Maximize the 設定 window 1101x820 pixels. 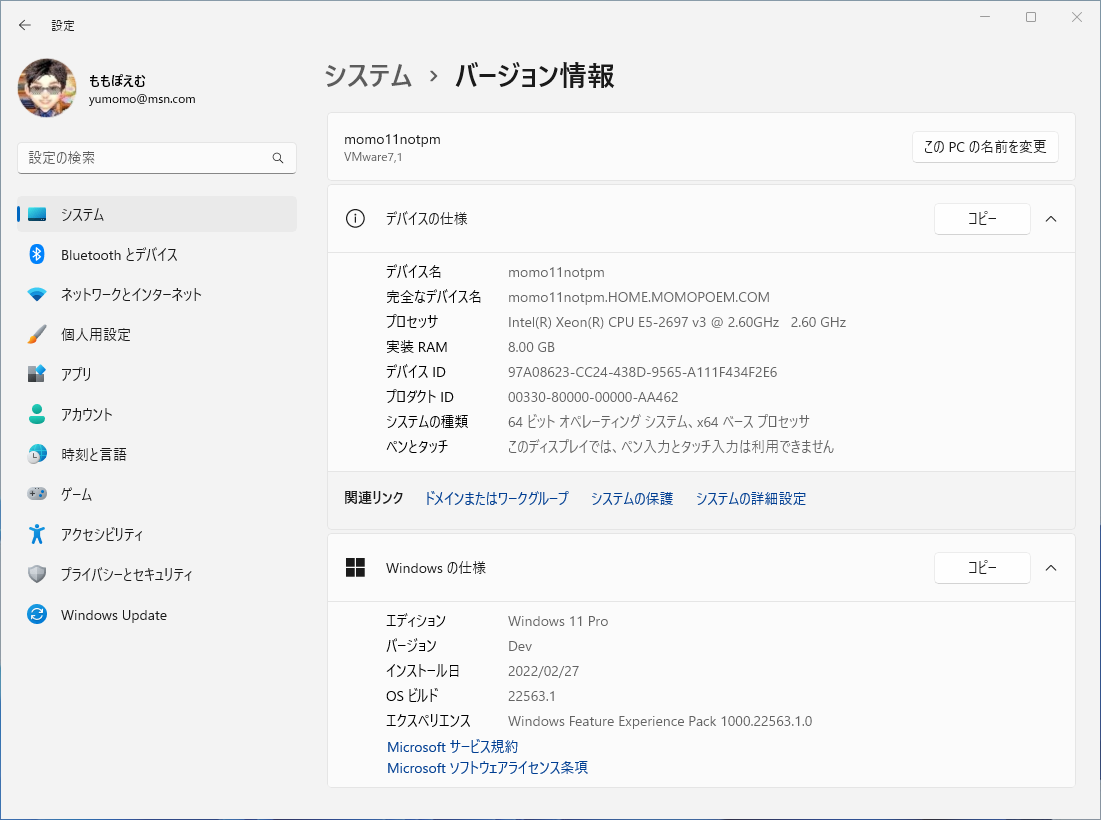[x=1031, y=17]
